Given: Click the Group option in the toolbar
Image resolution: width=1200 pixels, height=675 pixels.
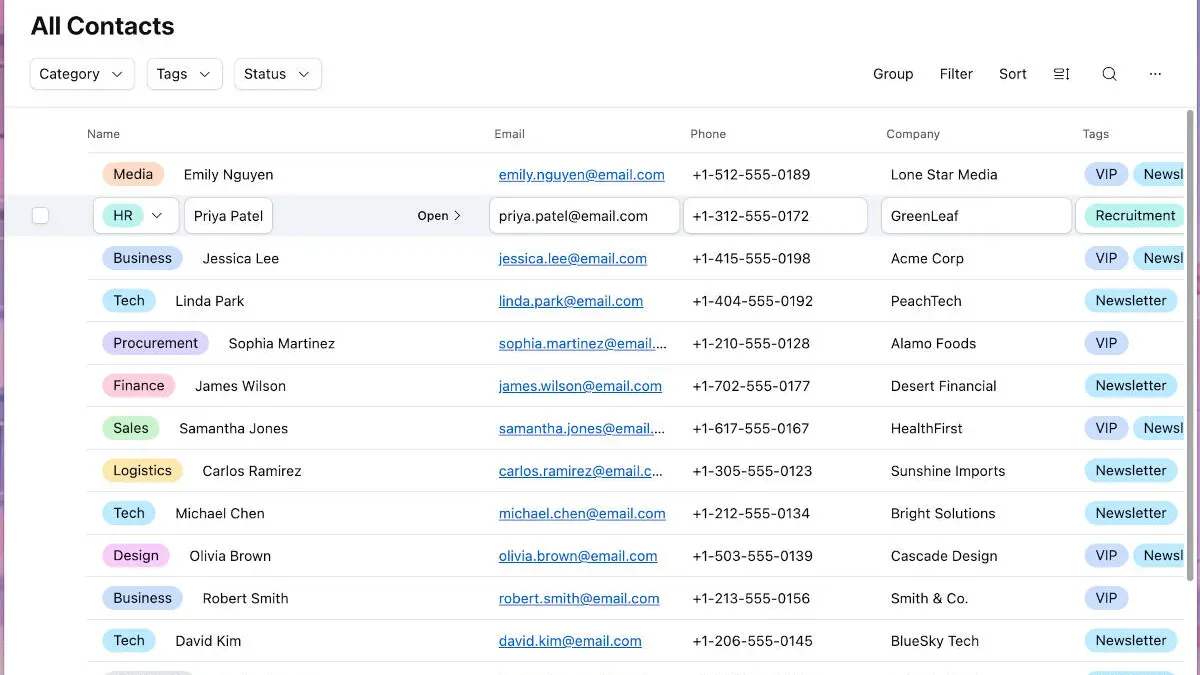Looking at the screenshot, I should click(x=892, y=73).
